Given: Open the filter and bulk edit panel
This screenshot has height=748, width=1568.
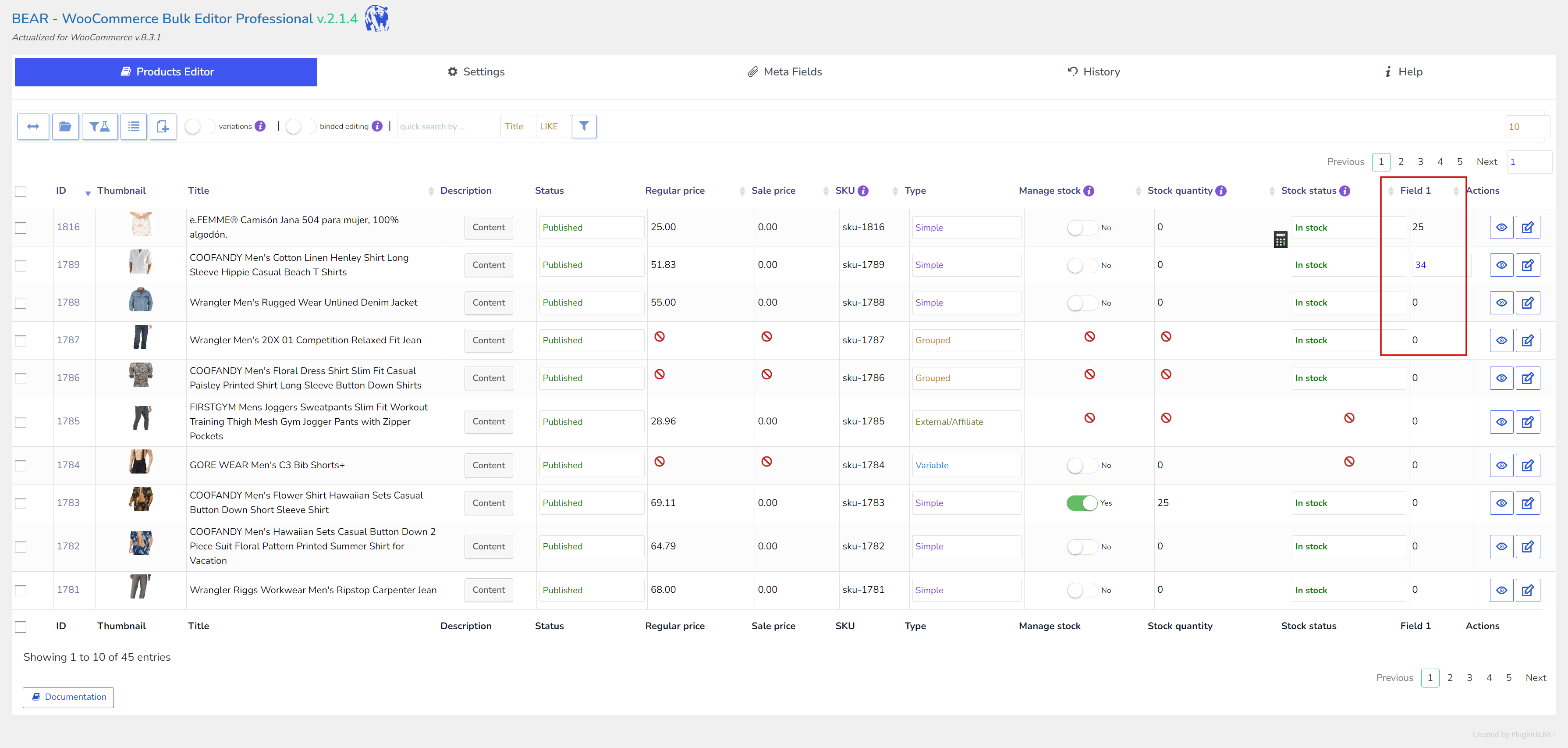Looking at the screenshot, I should tap(100, 127).
